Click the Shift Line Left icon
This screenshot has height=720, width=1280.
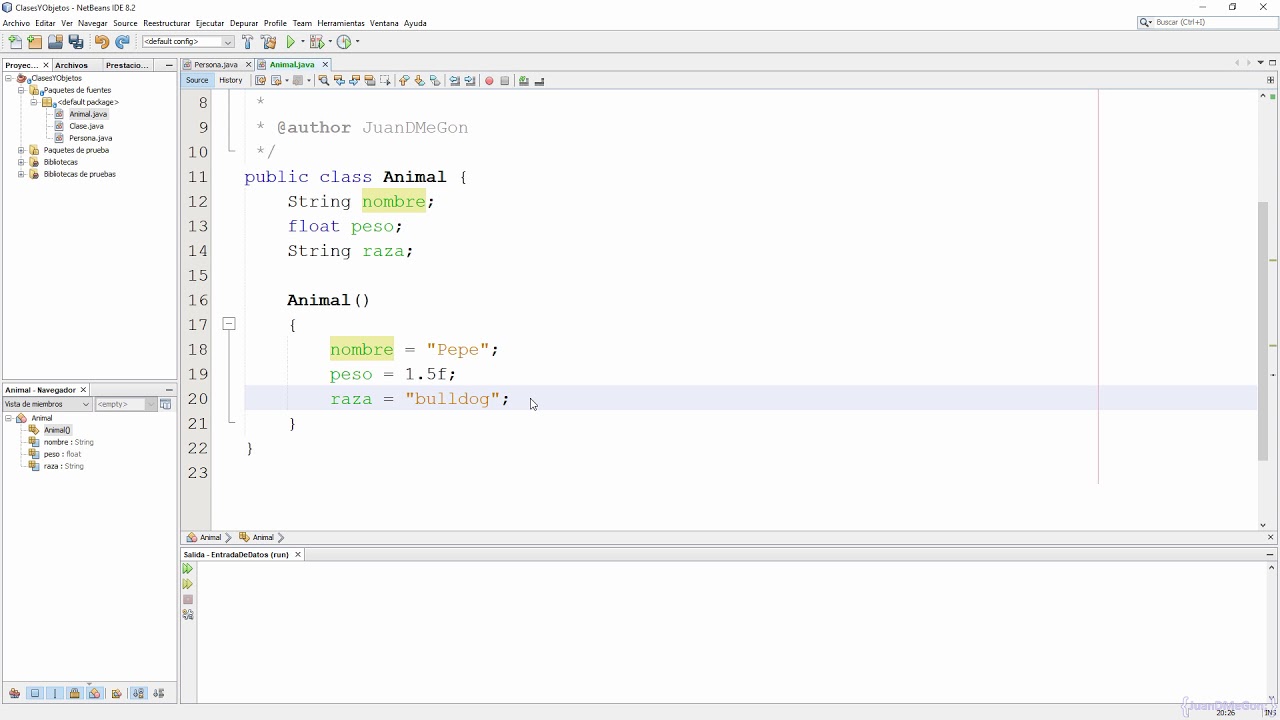coord(454,81)
